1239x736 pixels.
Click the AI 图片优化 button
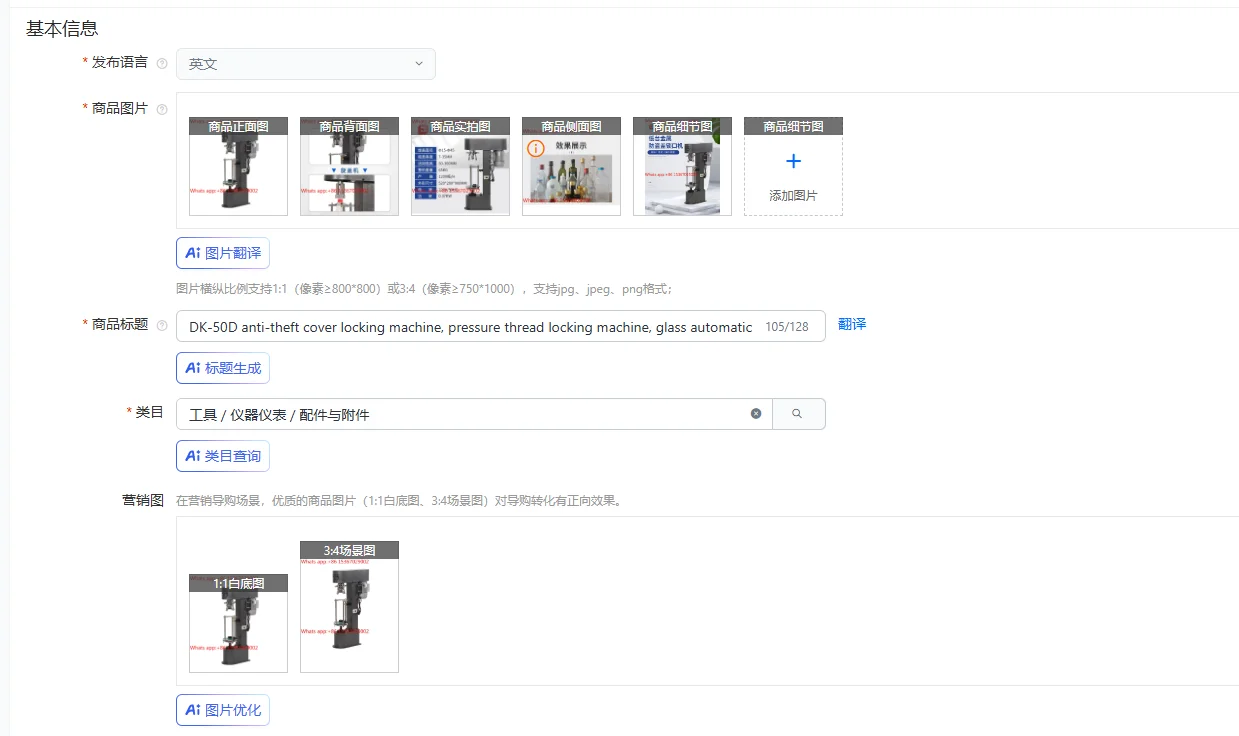click(x=223, y=710)
